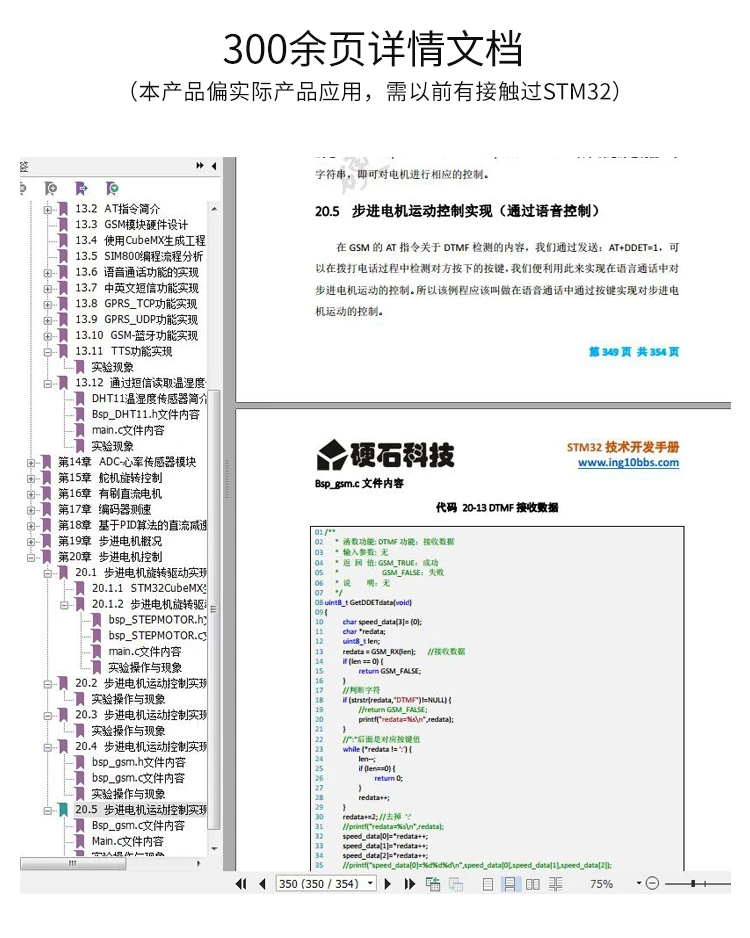Click the zoom out minus button

pos(653,884)
